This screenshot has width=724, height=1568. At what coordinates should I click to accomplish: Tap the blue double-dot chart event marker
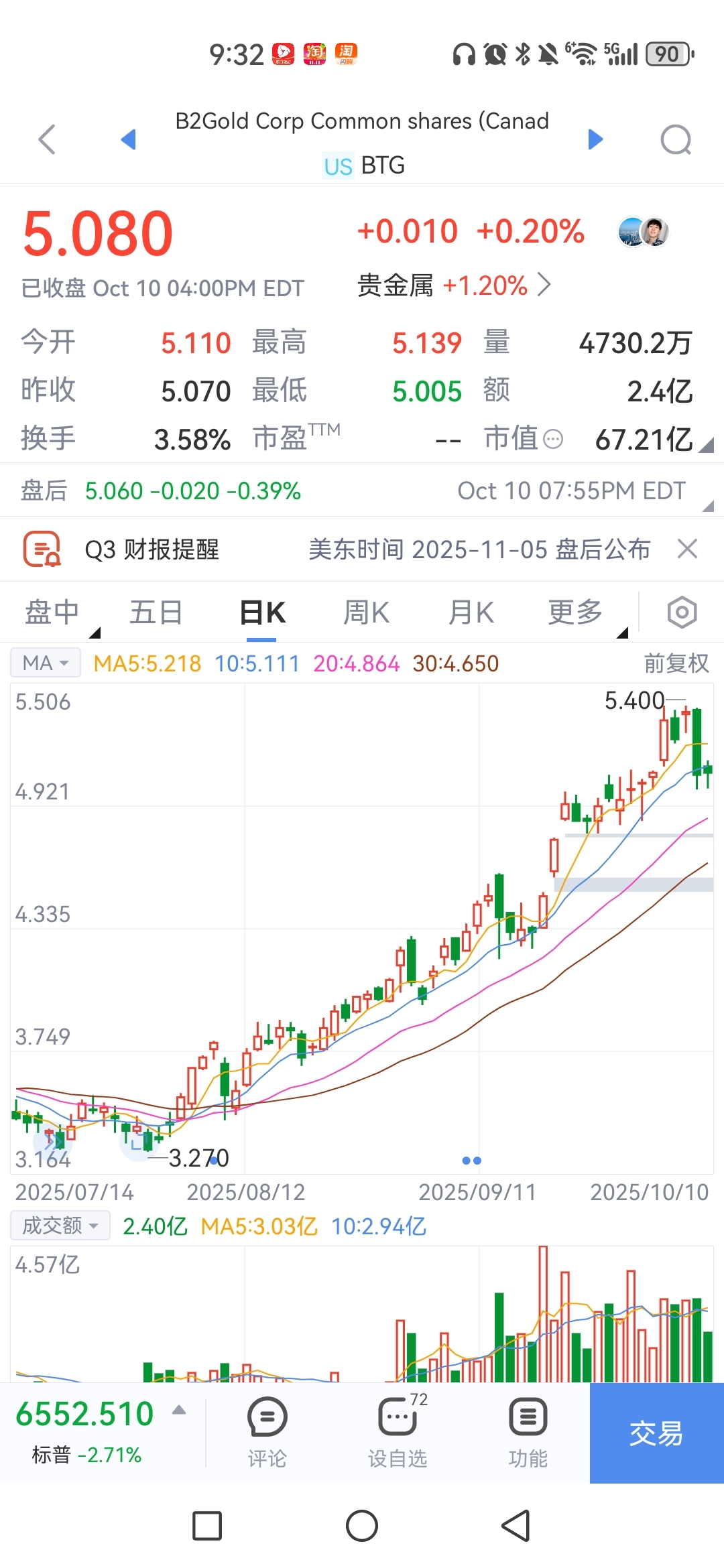tap(471, 1161)
